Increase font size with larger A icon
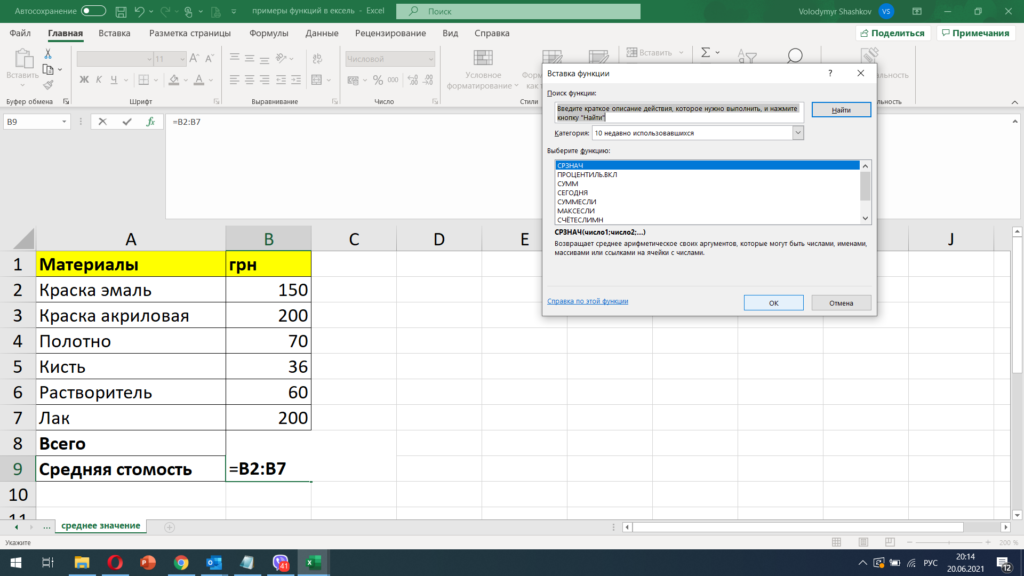The height and width of the screenshot is (576, 1024). [x=194, y=59]
